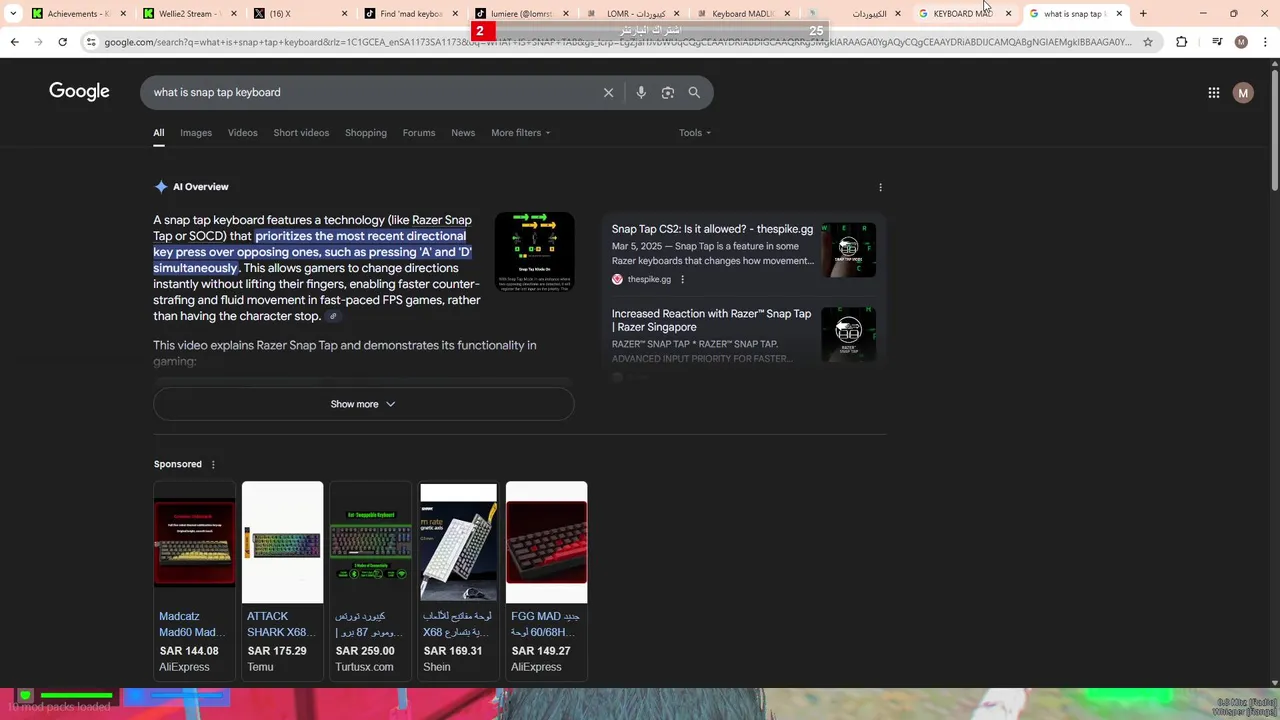Viewport: 1280px width, 720px height.
Task: Select the All results tab
Action: pyautogui.click(x=158, y=133)
